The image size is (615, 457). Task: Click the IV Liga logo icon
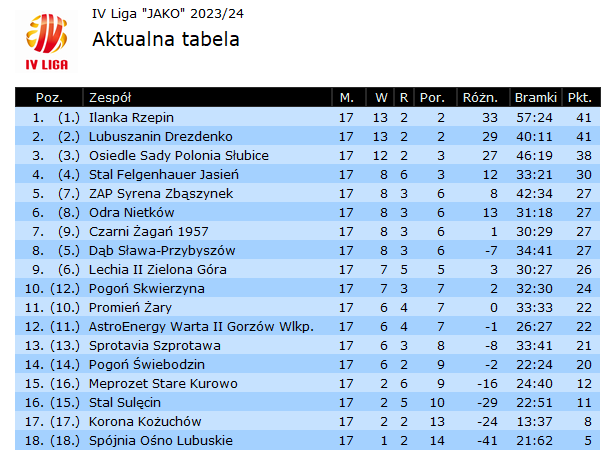46,42
